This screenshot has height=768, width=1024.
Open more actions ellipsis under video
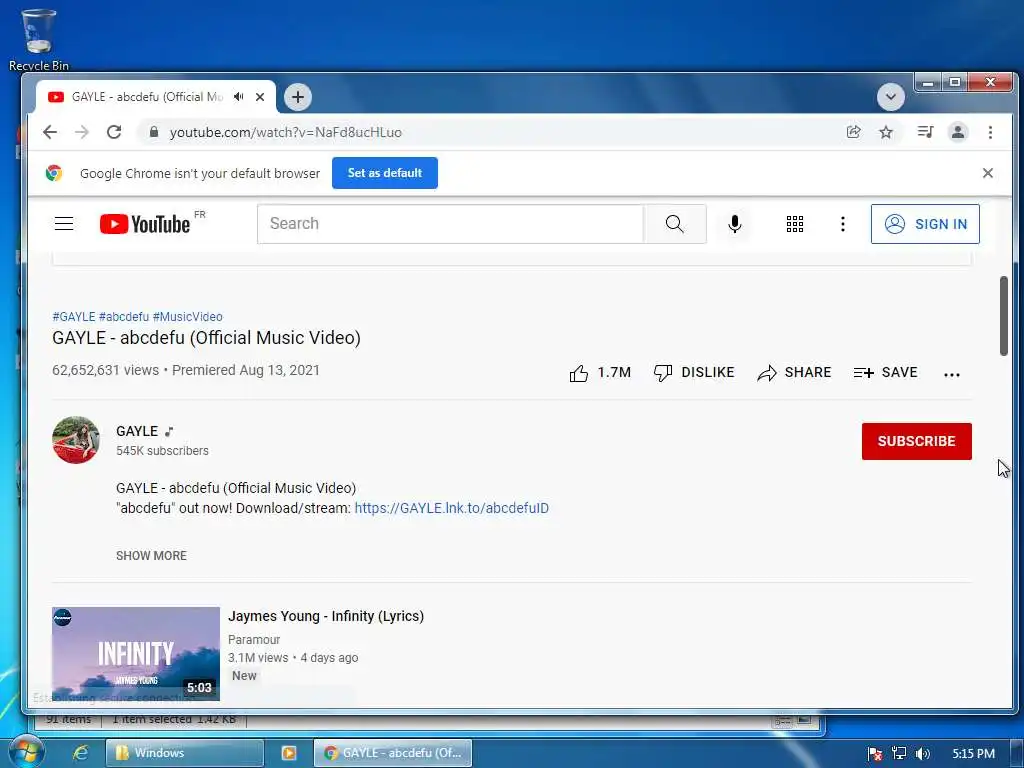[x=952, y=374]
